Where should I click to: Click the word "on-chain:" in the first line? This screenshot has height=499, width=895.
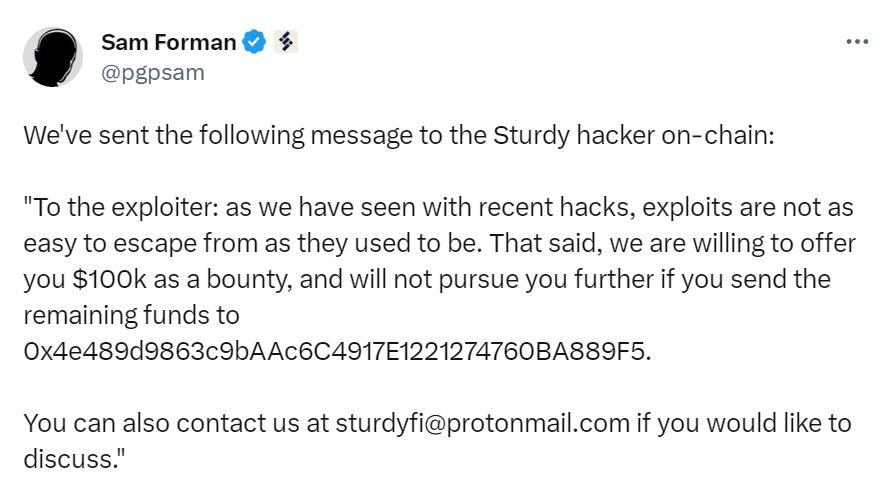tap(718, 135)
